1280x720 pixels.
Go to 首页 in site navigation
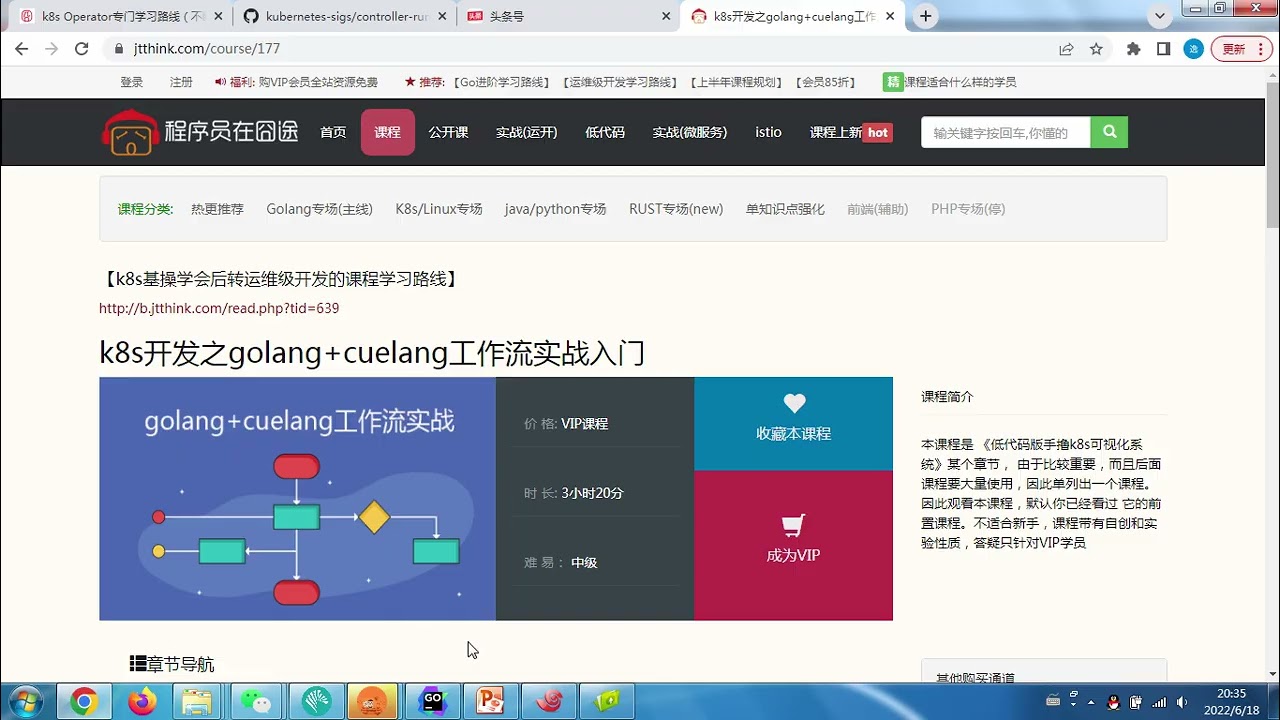point(333,132)
